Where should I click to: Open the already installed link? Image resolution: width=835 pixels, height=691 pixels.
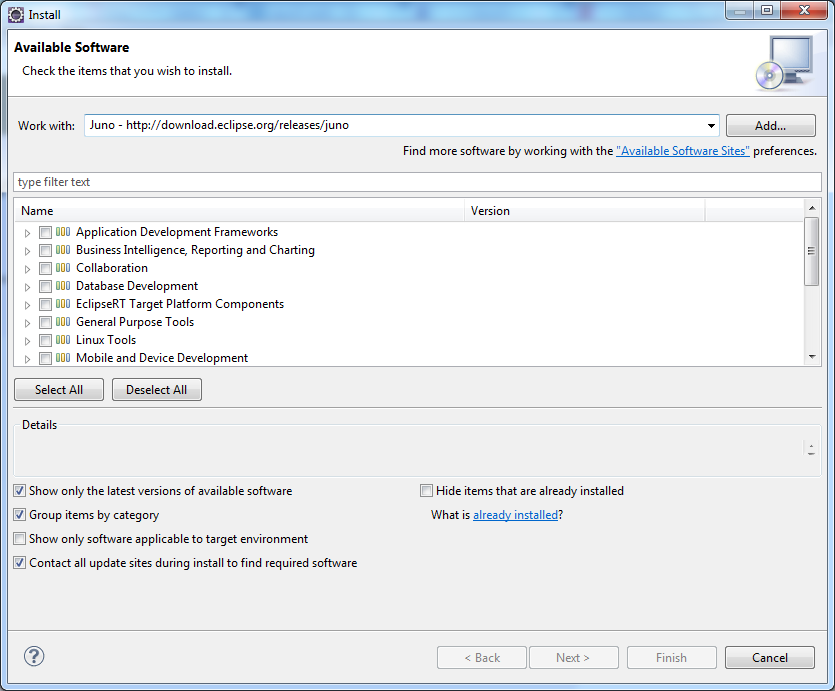[x=515, y=515]
